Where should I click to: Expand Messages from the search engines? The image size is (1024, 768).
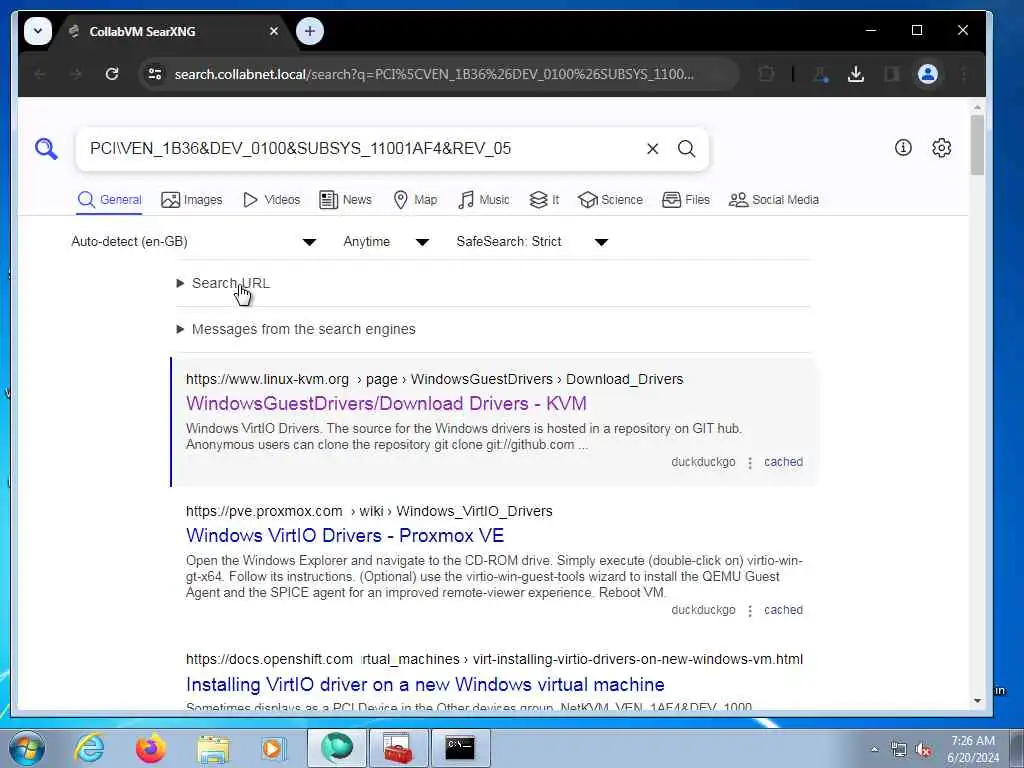tap(296, 329)
